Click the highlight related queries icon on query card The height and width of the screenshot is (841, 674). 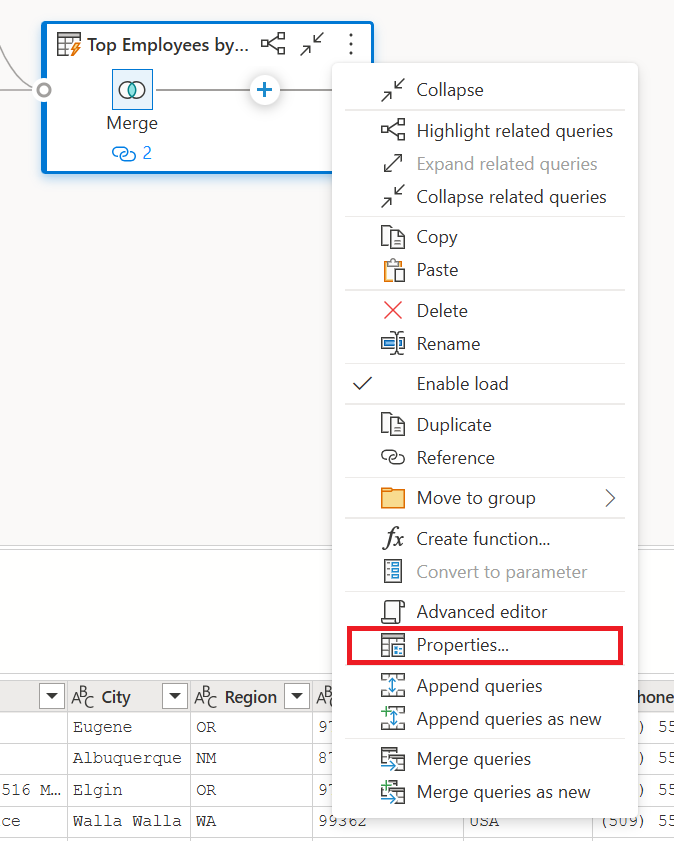(x=273, y=44)
